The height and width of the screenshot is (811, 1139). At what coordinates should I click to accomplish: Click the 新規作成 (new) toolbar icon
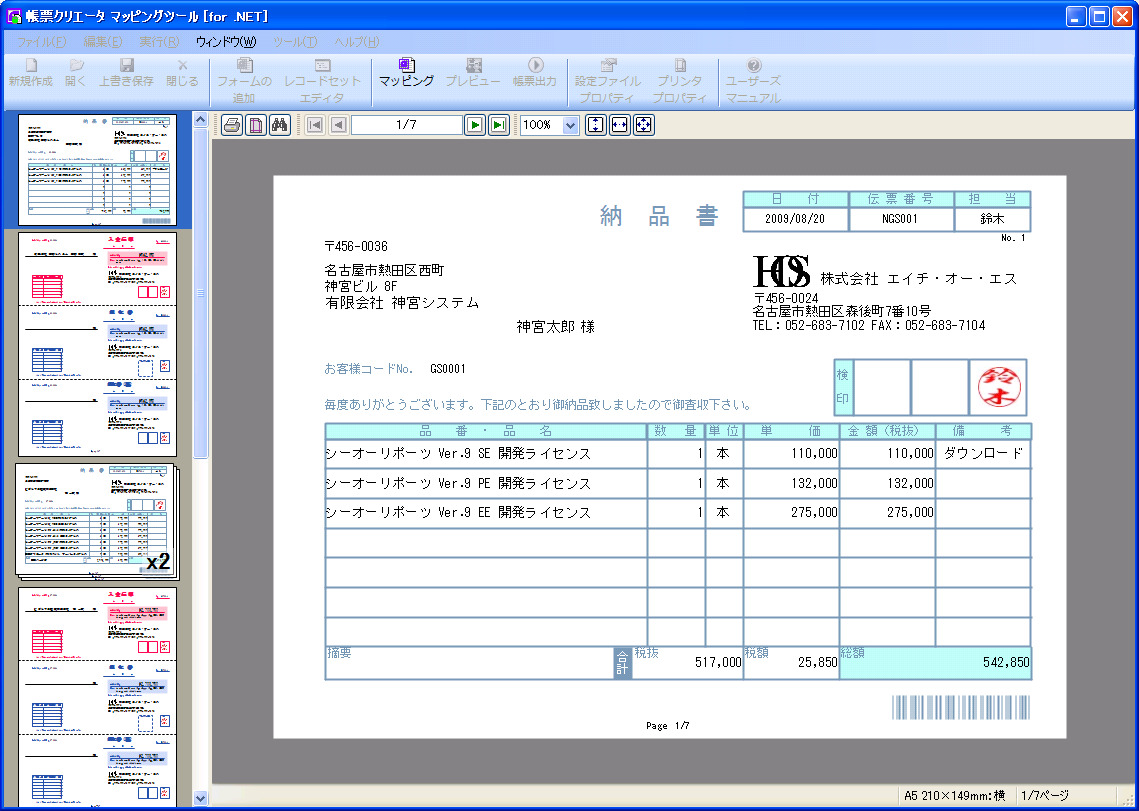tap(31, 73)
